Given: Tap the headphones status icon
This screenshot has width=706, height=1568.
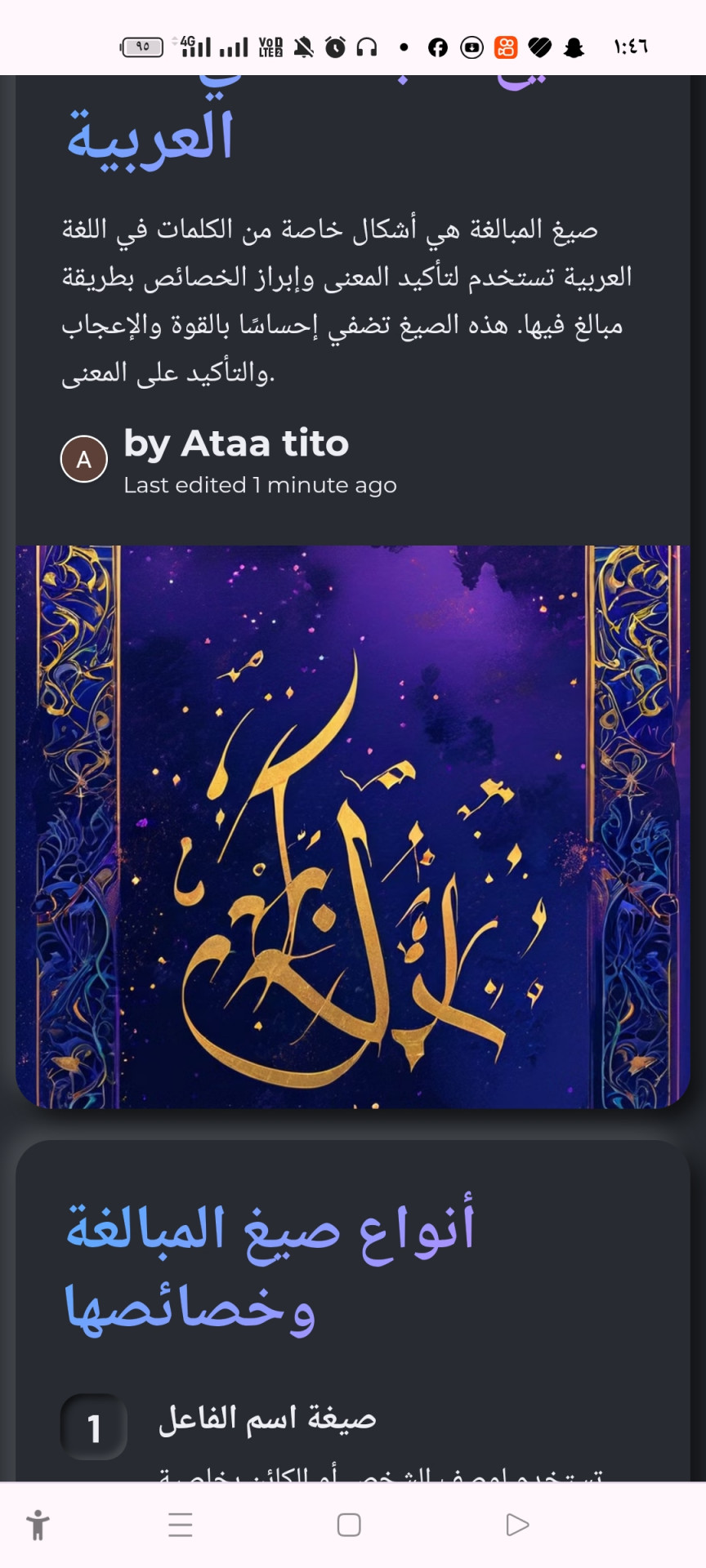Looking at the screenshot, I should [367, 47].
